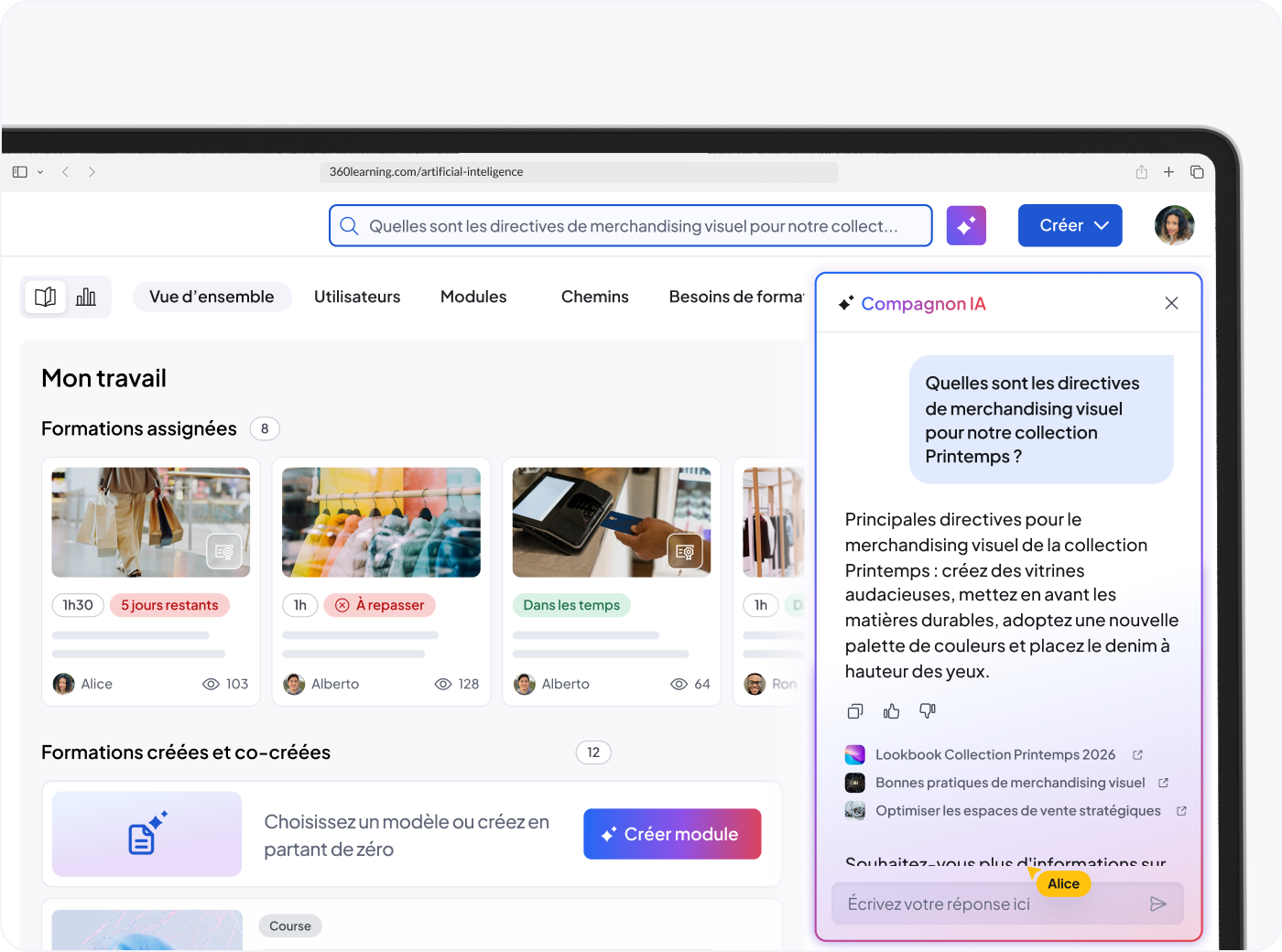Open the Utilisateurs tab
1282x952 pixels.
pos(357,297)
